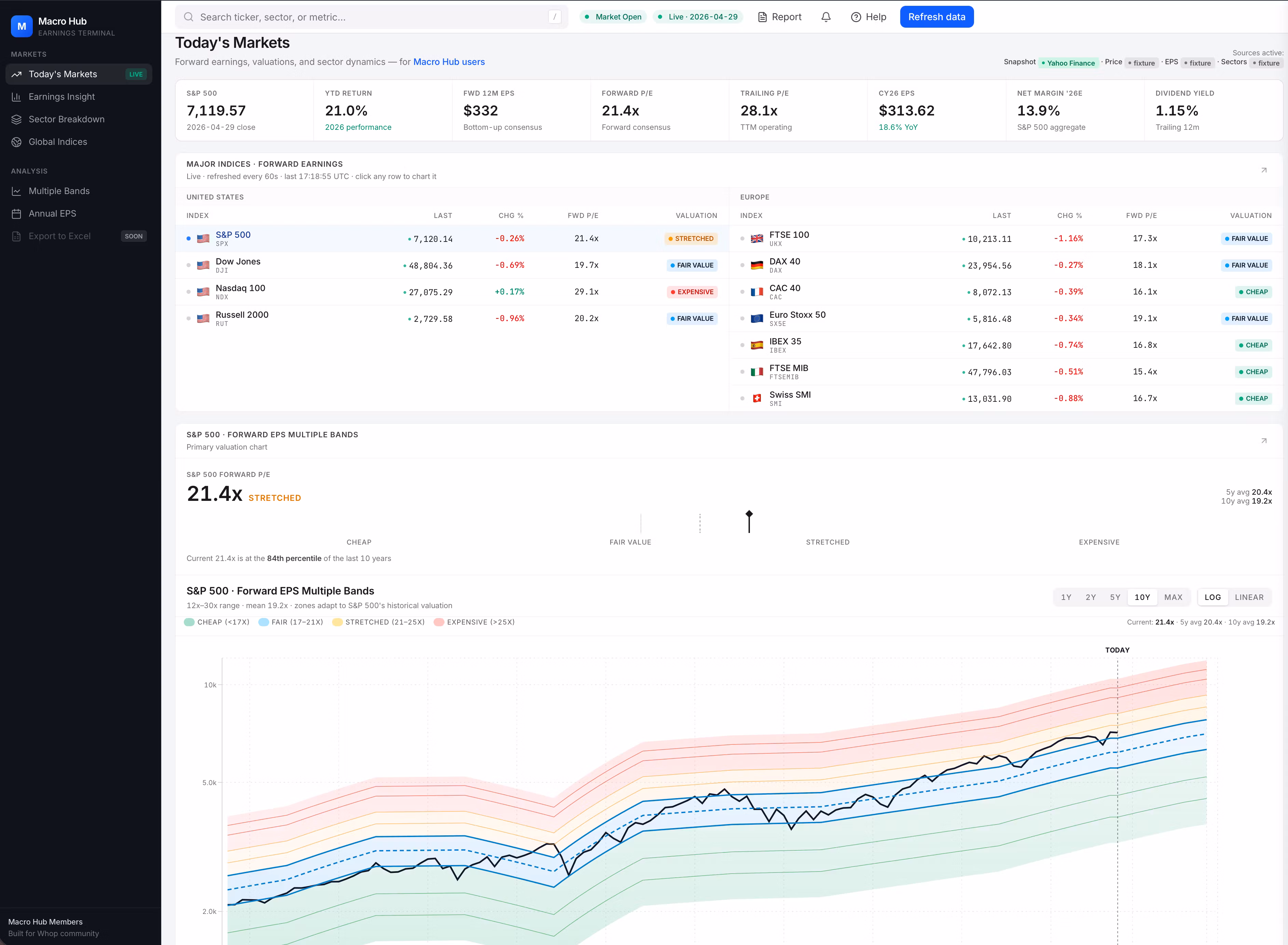
Task: Click the Fair legend color swatch
Action: [264, 622]
